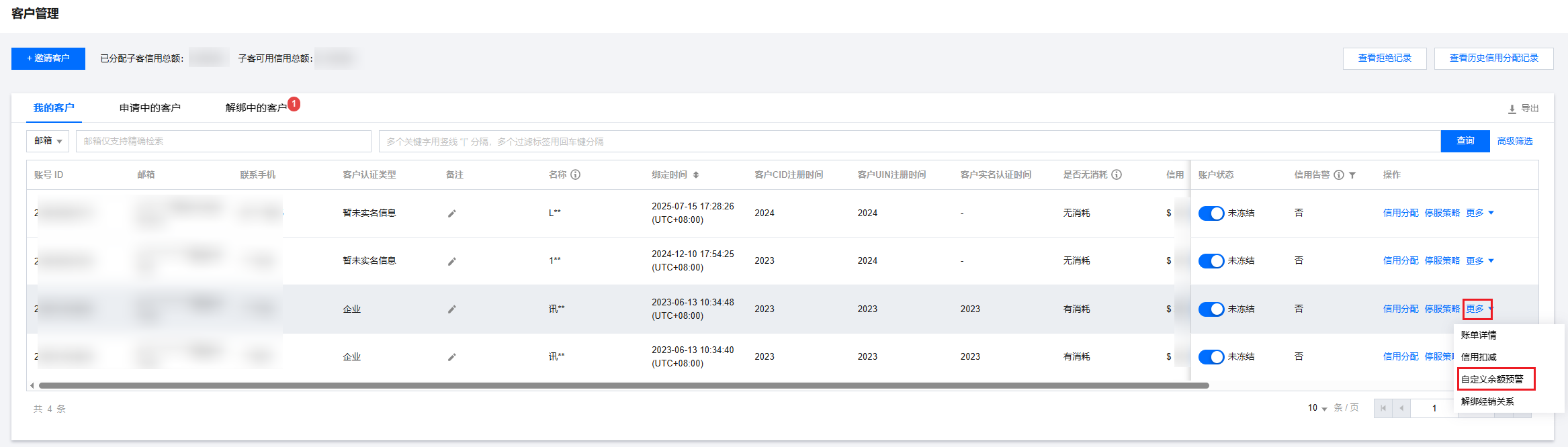
Task: Click the 邀请客户 button
Action: coord(48,58)
